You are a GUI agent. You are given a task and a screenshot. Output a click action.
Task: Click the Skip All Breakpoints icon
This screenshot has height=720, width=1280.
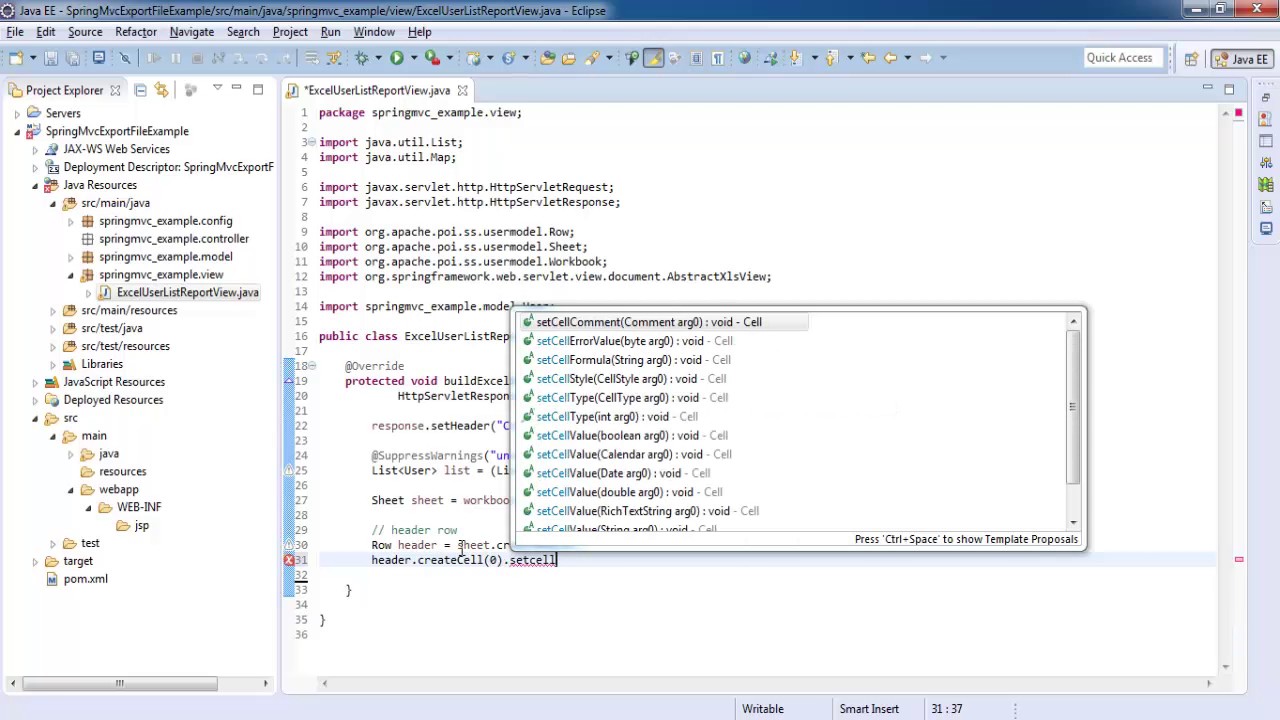pos(125,58)
